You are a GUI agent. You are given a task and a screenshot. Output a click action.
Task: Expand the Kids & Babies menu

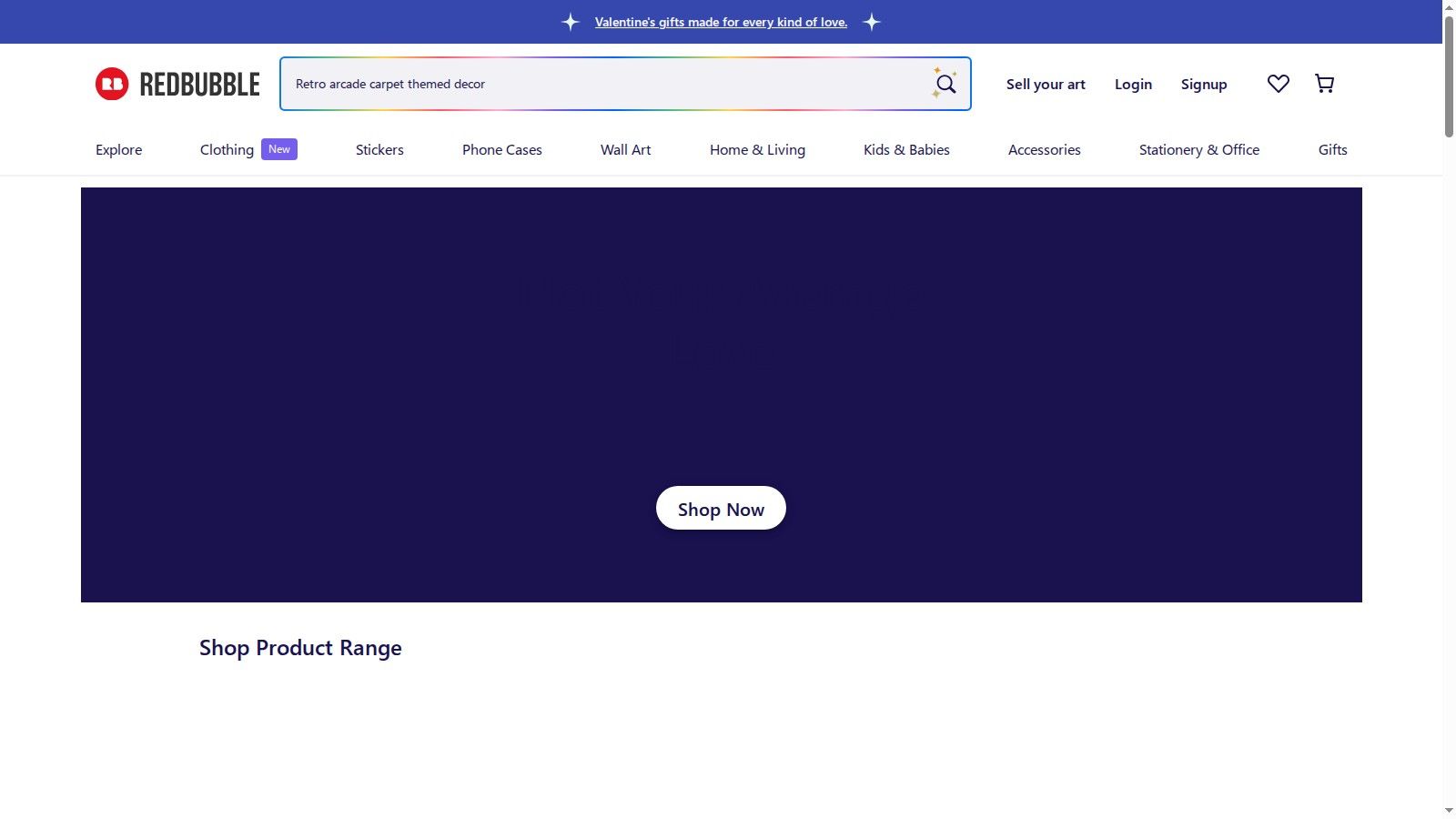point(906,150)
